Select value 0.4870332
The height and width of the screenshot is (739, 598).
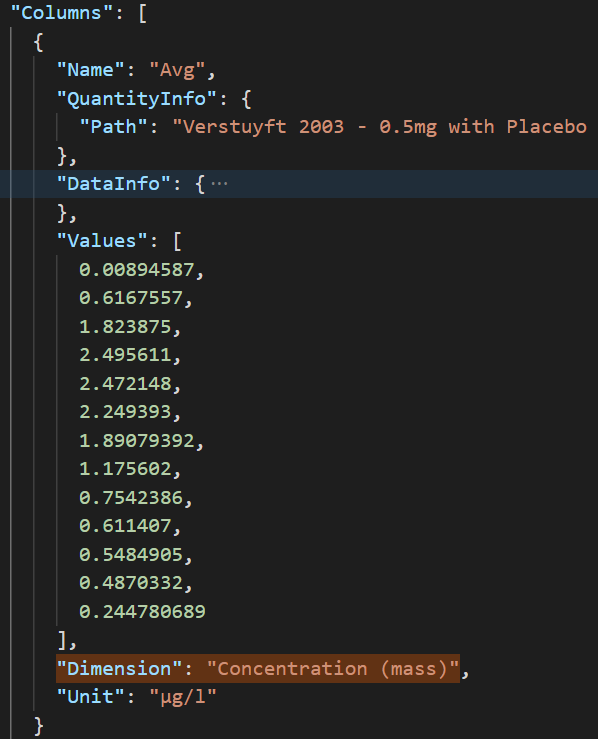point(131,583)
